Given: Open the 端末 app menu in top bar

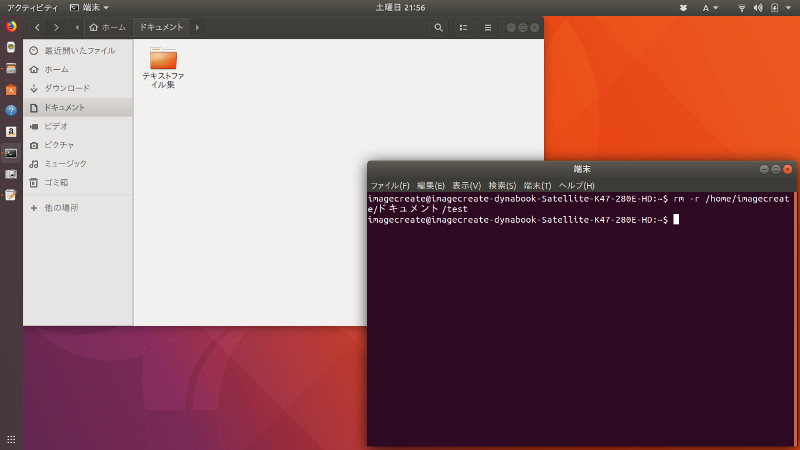Looking at the screenshot, I should click(x=89, y=8).
